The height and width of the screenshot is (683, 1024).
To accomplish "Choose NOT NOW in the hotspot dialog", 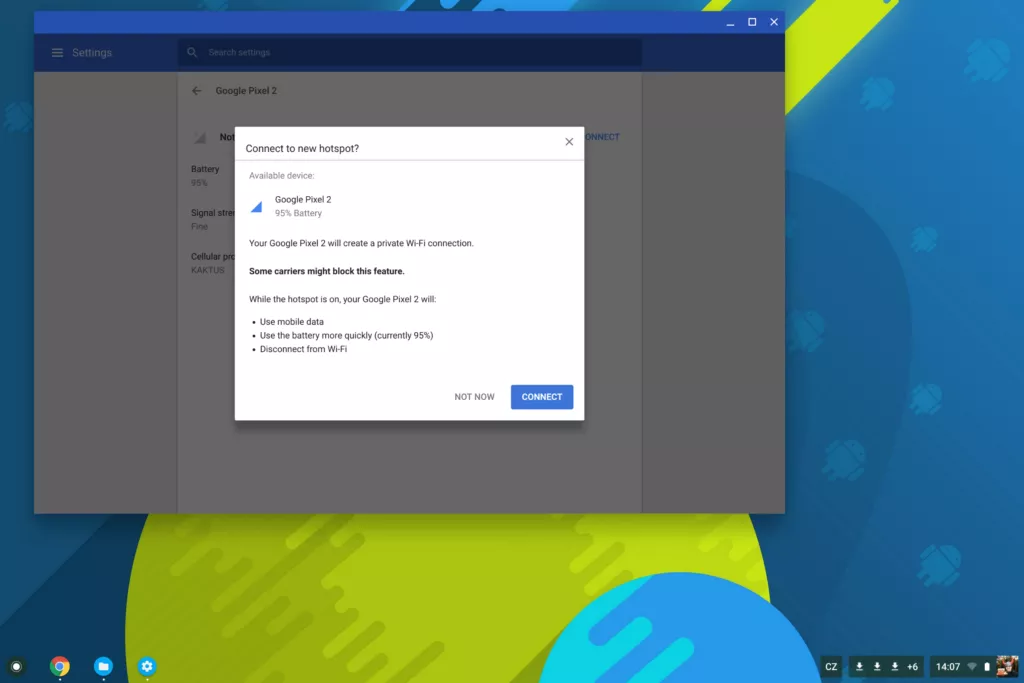I will click(474, 397).
